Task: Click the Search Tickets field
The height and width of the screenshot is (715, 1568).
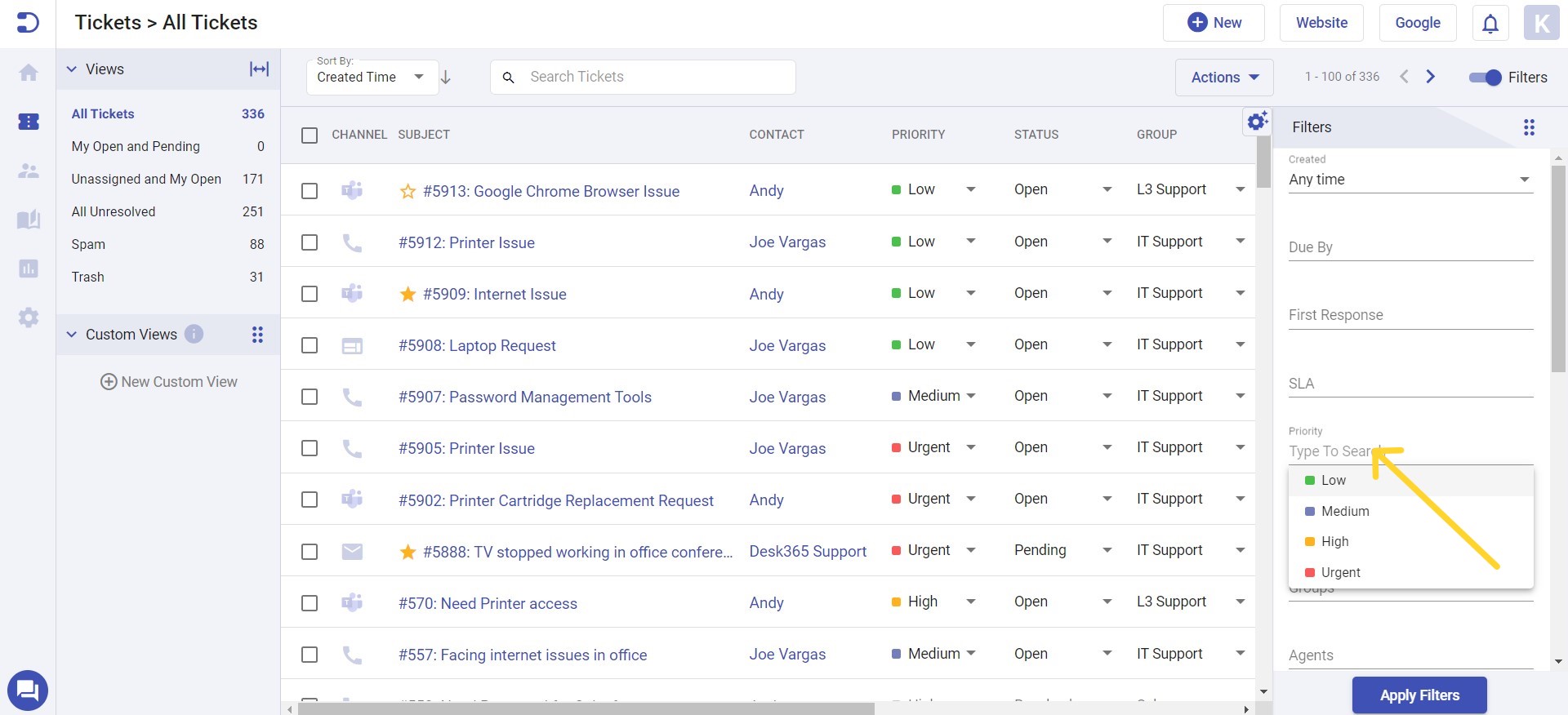Action: click(x=653, y=77)
